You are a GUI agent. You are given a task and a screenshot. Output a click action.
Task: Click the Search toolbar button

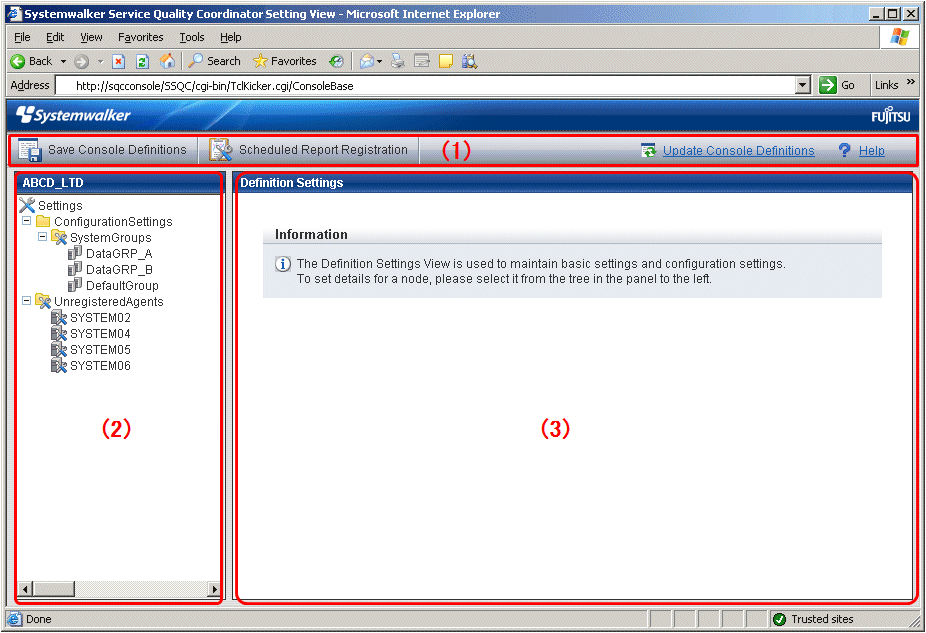(x=214, y=61)
